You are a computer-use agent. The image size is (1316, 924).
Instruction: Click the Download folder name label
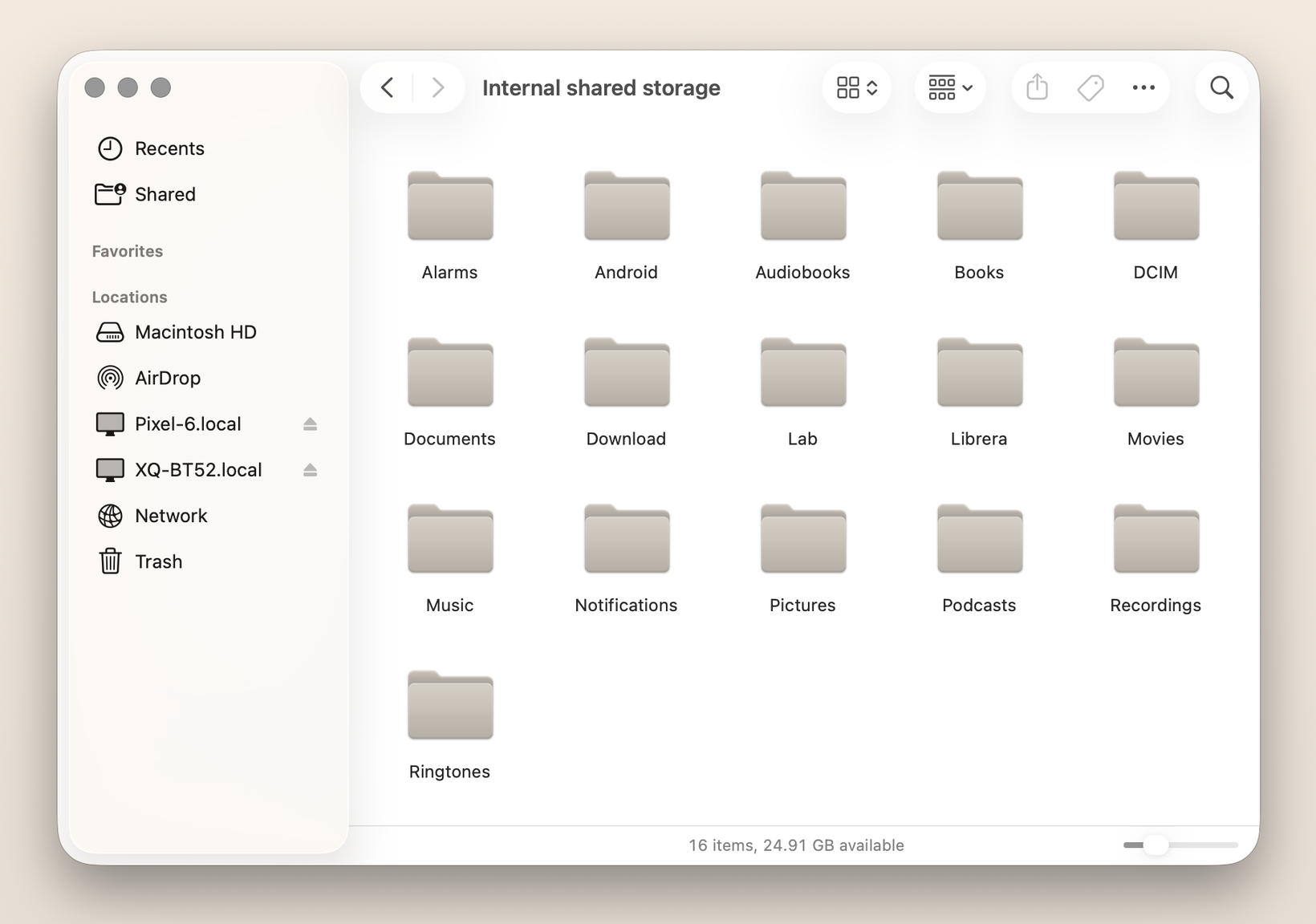tap(626, 439)
